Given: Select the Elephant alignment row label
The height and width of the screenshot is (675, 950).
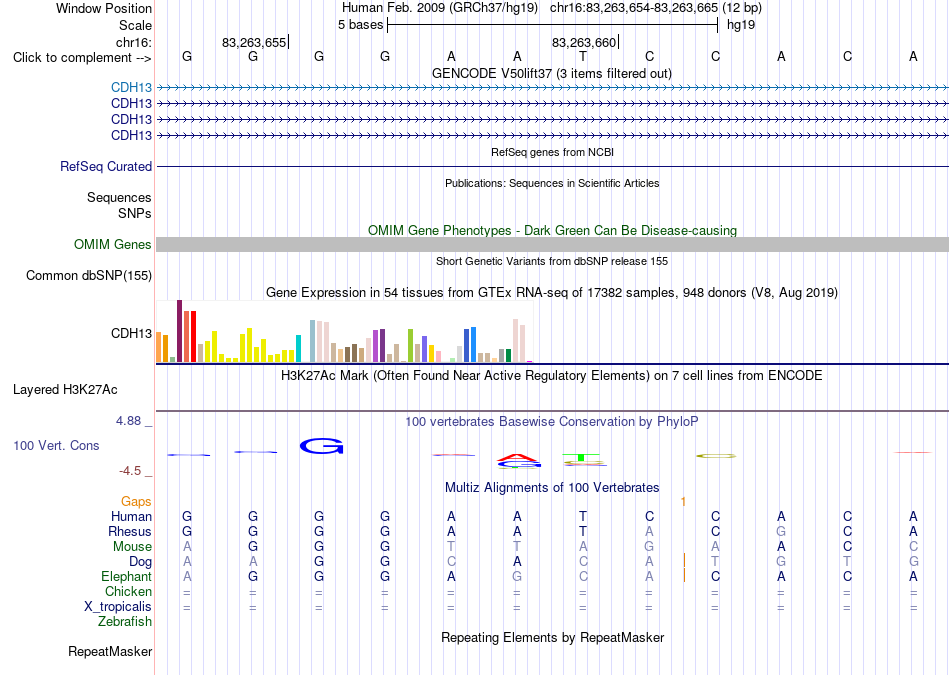Looking at the screenshot, I should 127,576.
